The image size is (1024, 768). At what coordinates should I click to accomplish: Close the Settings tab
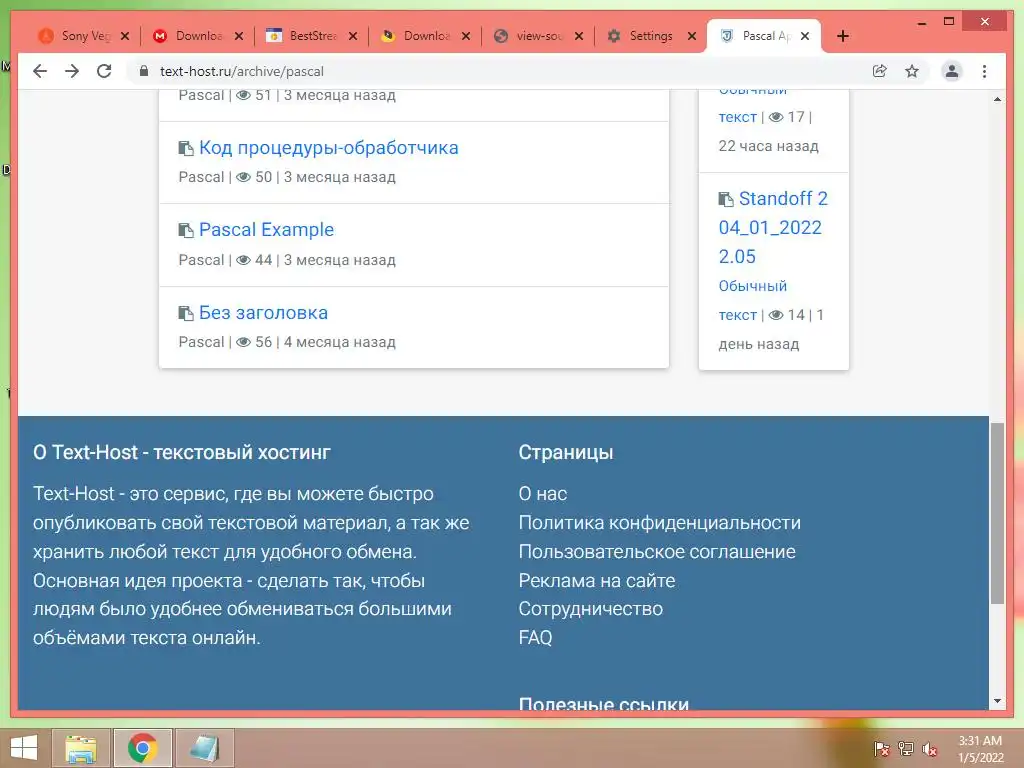coord(692,36)
